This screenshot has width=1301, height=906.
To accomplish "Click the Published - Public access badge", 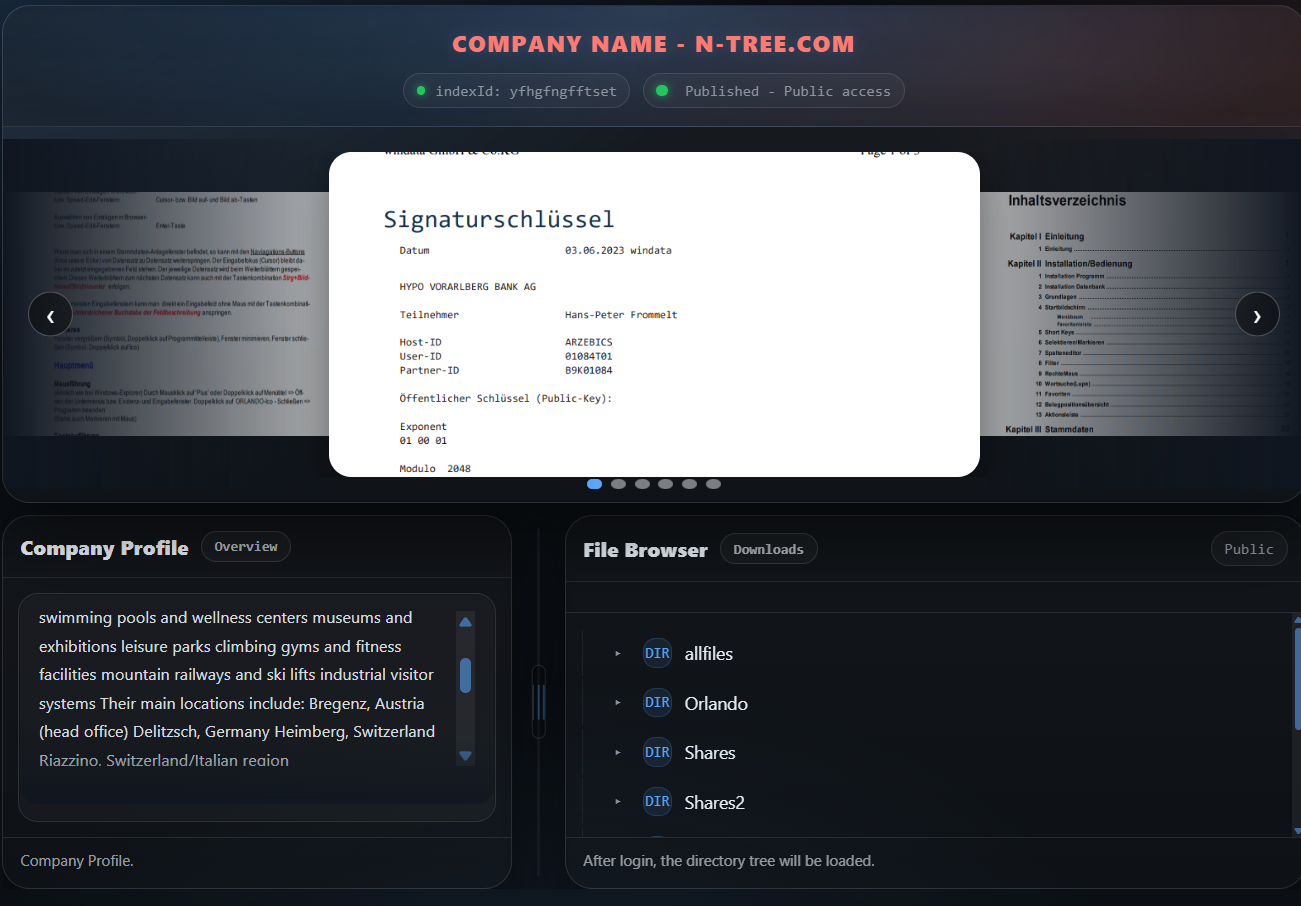I will [x=774, y=91].
